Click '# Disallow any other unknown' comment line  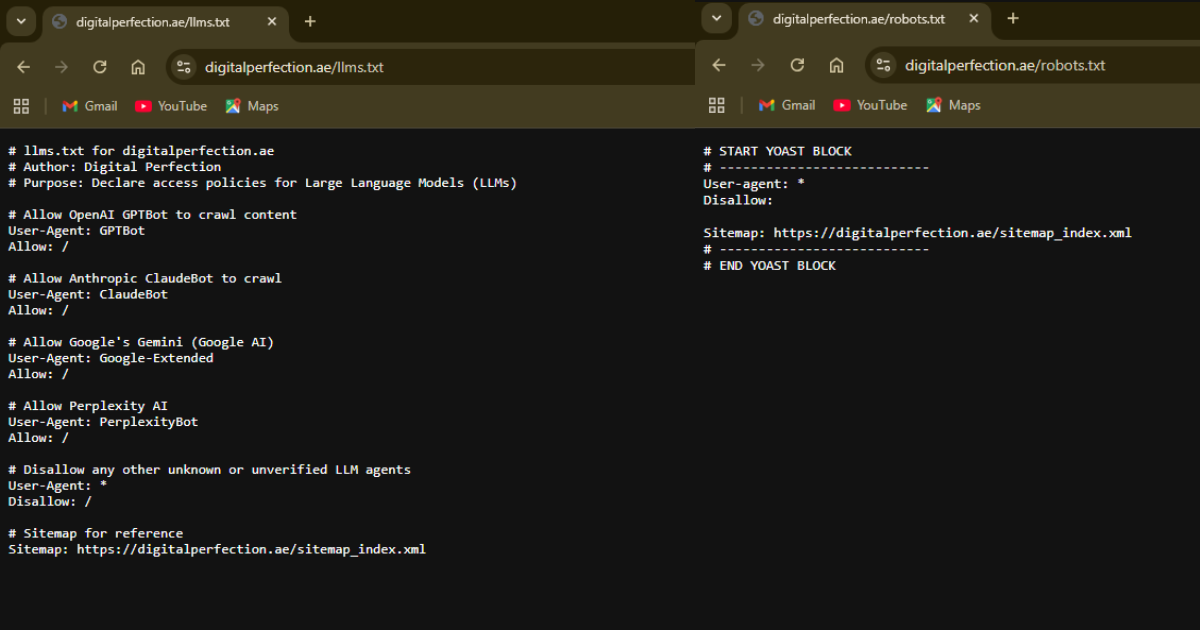point(210,469)
